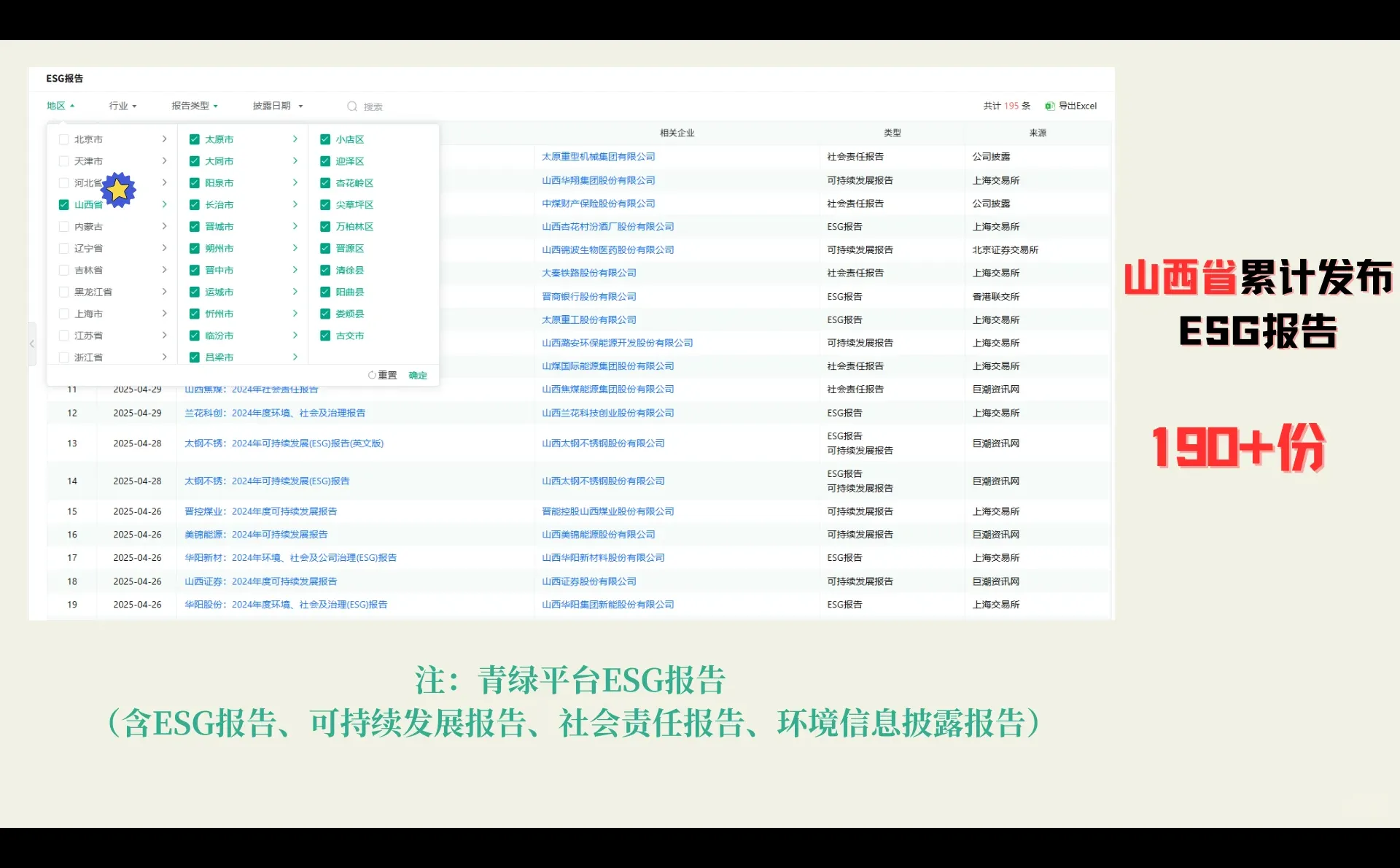Click the star sticker over the region list
Viewport: 1400px width, 868px height.
click(119, 190)
